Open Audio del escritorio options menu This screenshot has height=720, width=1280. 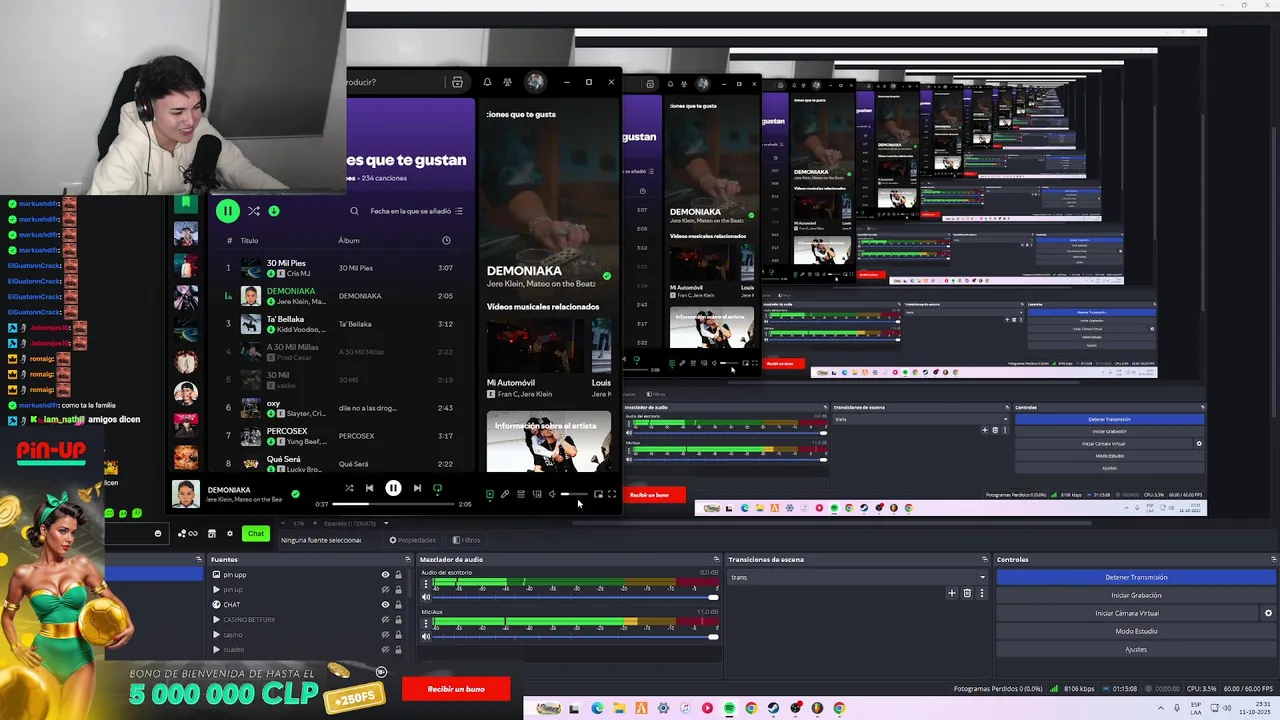[x=426, y=583]
